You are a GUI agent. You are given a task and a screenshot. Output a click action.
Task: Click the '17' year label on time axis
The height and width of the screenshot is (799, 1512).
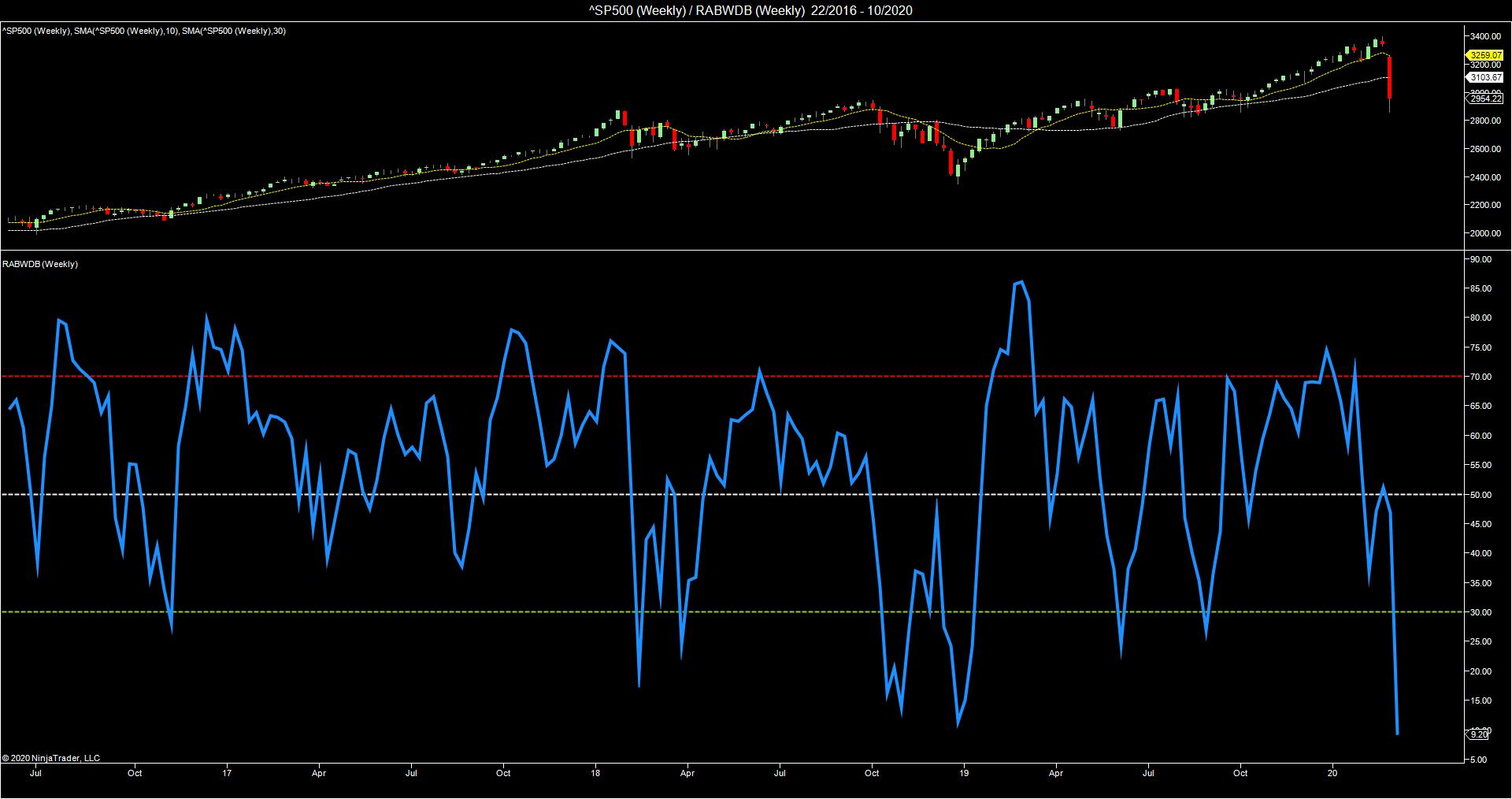[228, 773]
